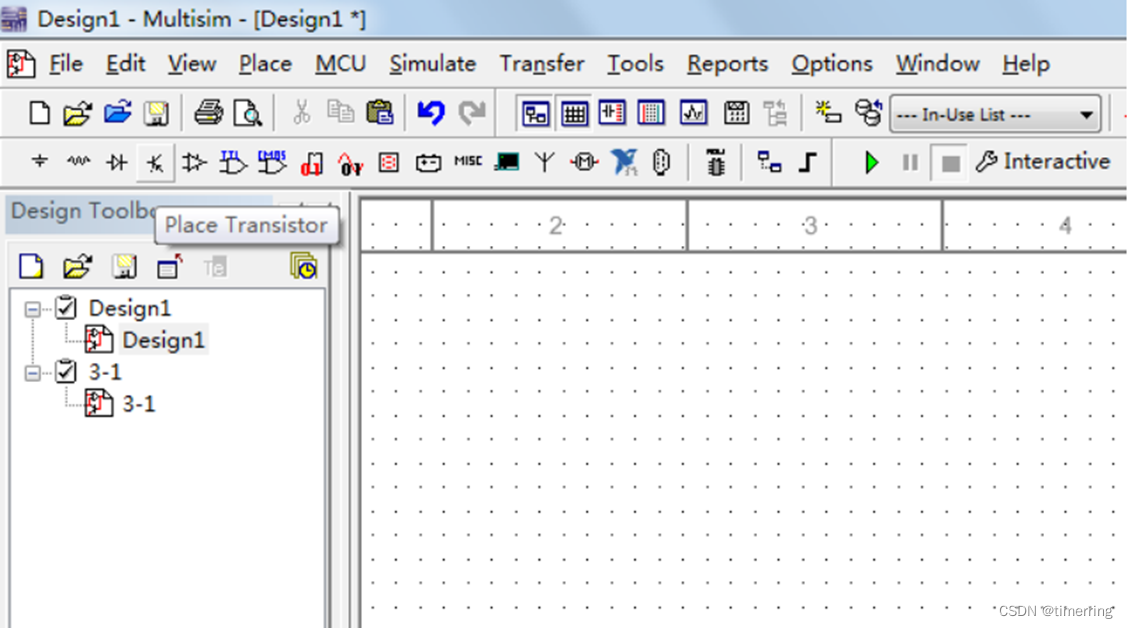
Task: Place Analog op-amp component
Action: tap(194, 163)
